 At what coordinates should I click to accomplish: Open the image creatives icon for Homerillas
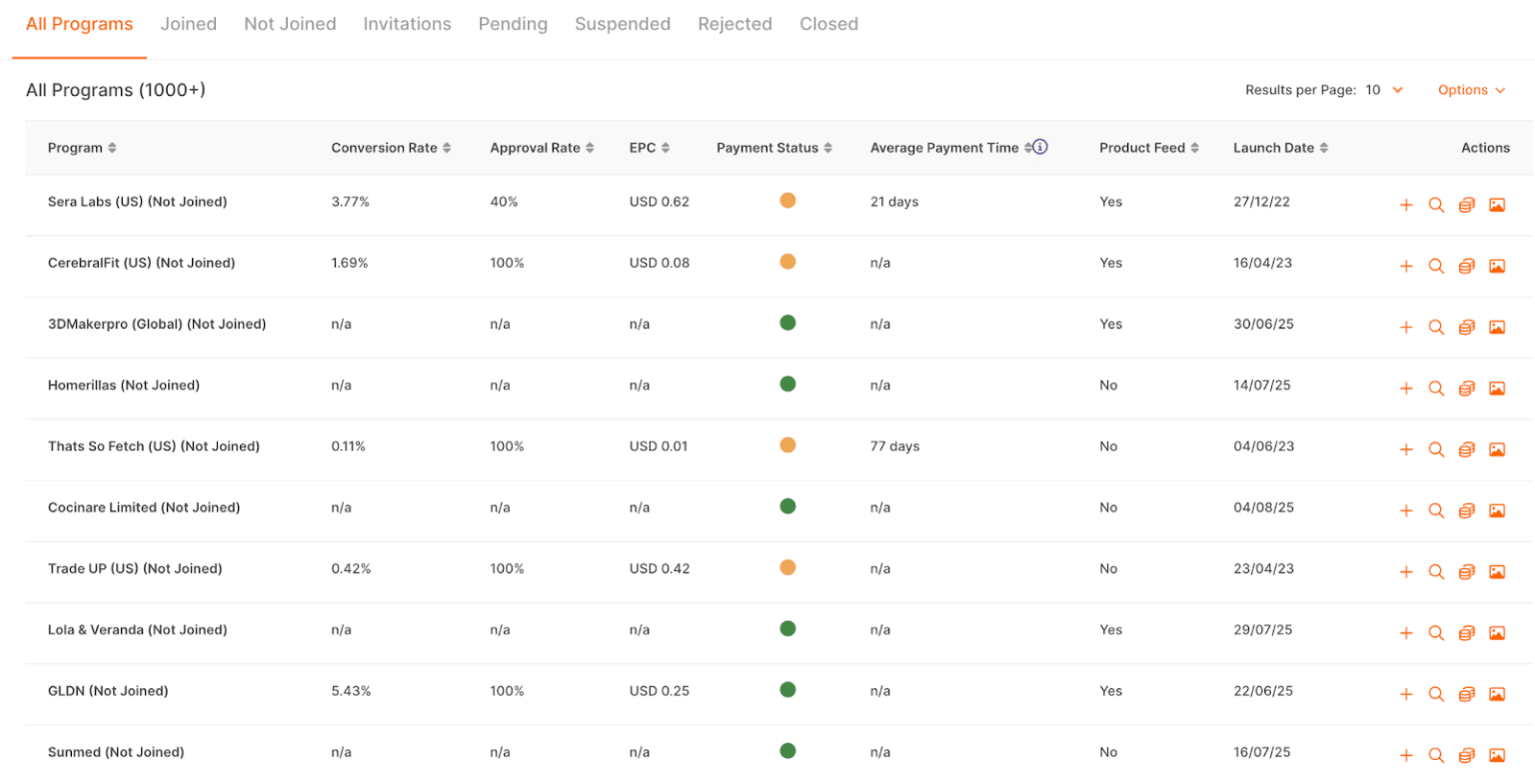coord(1497,389)
